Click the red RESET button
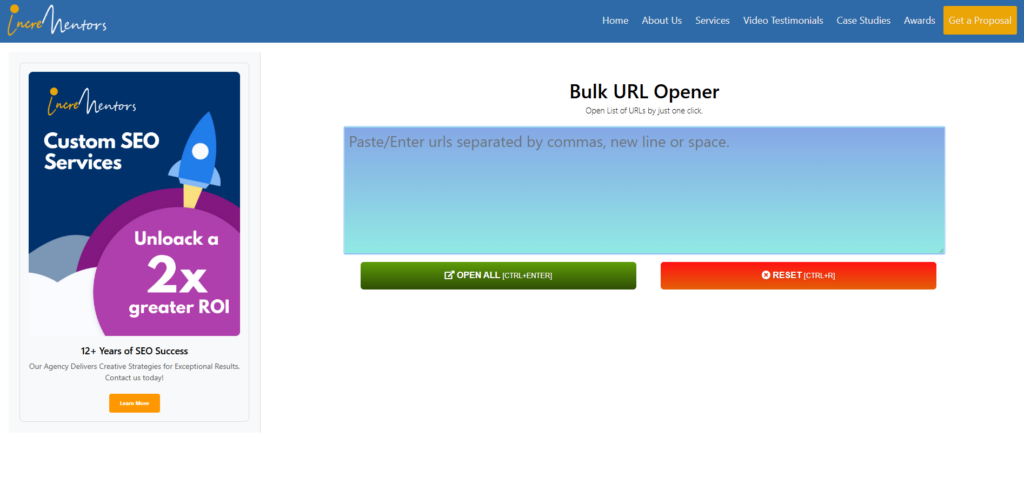The height and width of the screenshot is (478, 1024). (798, 276)
